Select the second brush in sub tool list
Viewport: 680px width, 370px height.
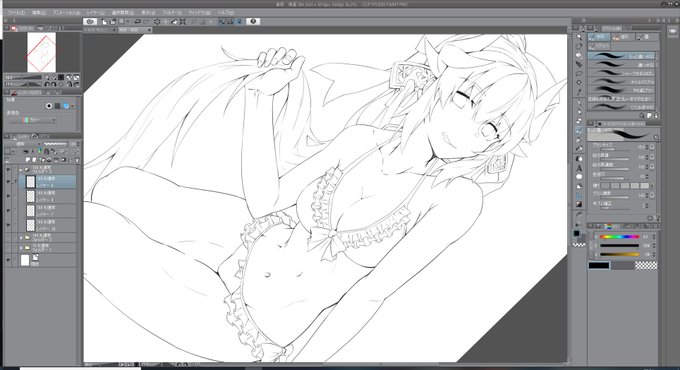point(621,65)
